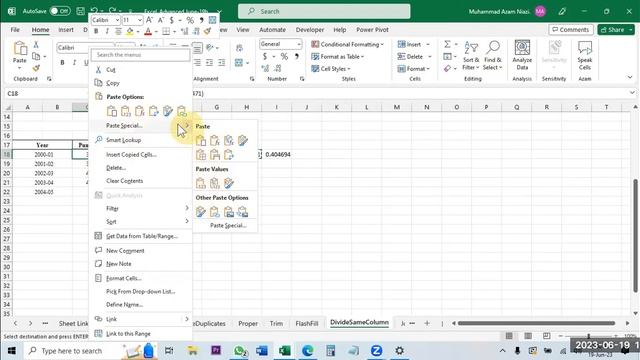
Task: Select Clear Contents menu entry
Action: 124,181
